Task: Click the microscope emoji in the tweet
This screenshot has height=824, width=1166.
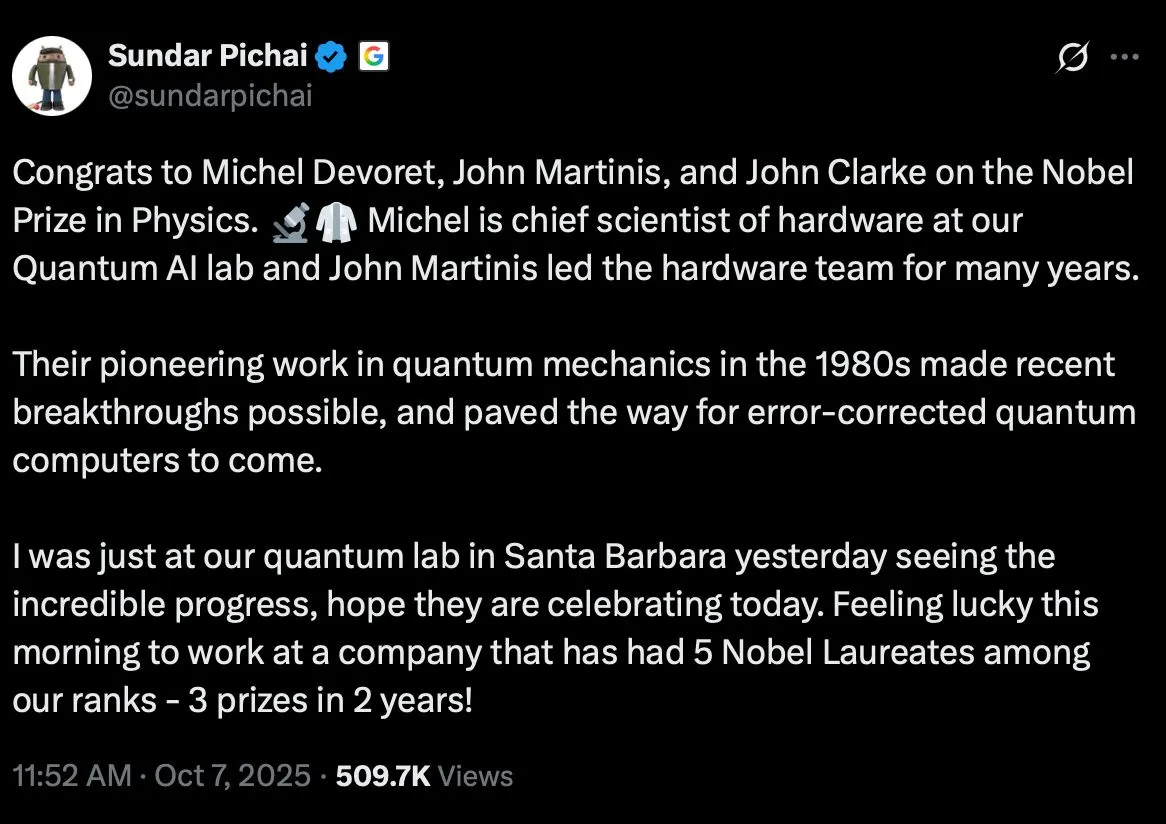Action: pyautogui.click(x=290, y=222)
